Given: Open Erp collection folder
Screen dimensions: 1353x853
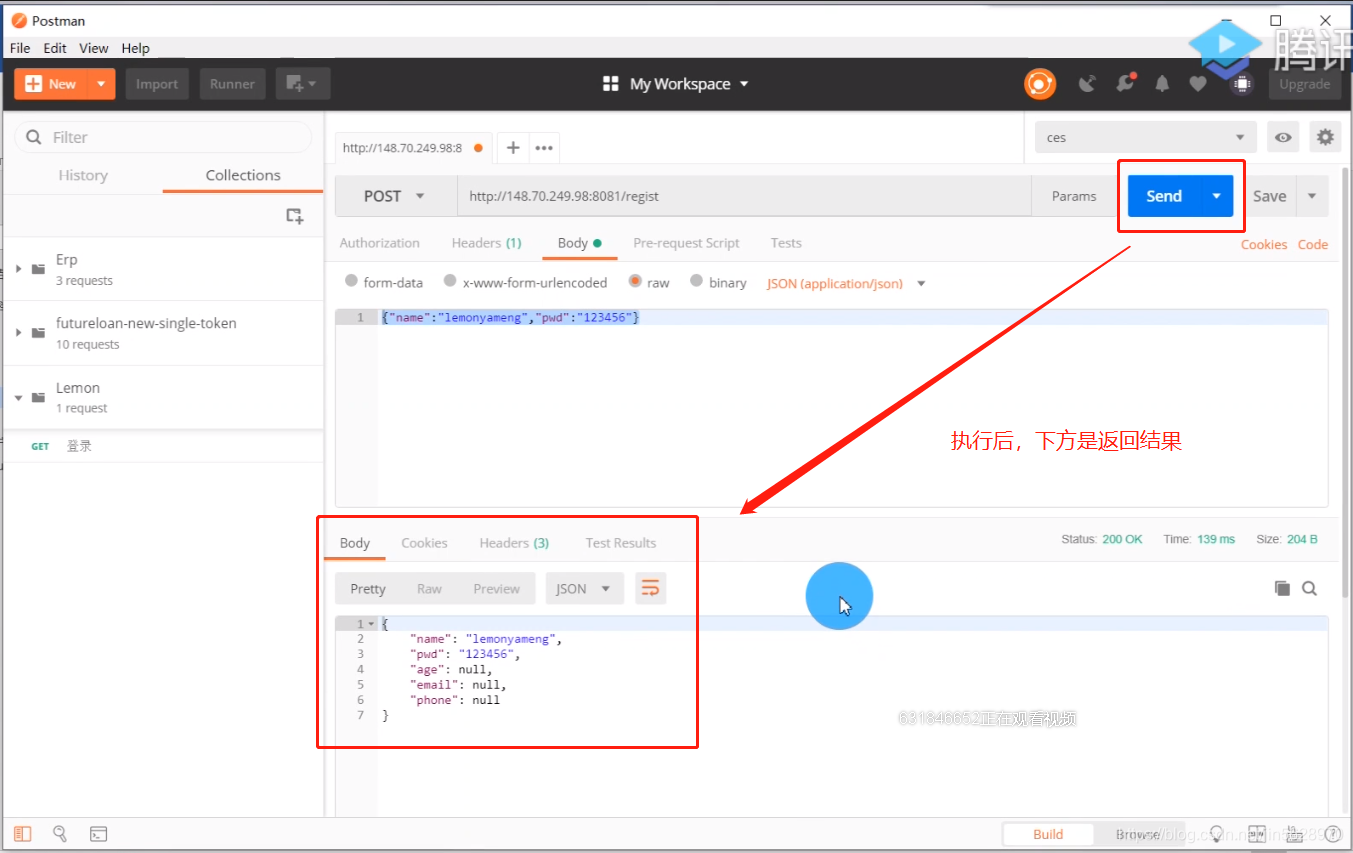Looking at the screenshot, I should (163, 269).
